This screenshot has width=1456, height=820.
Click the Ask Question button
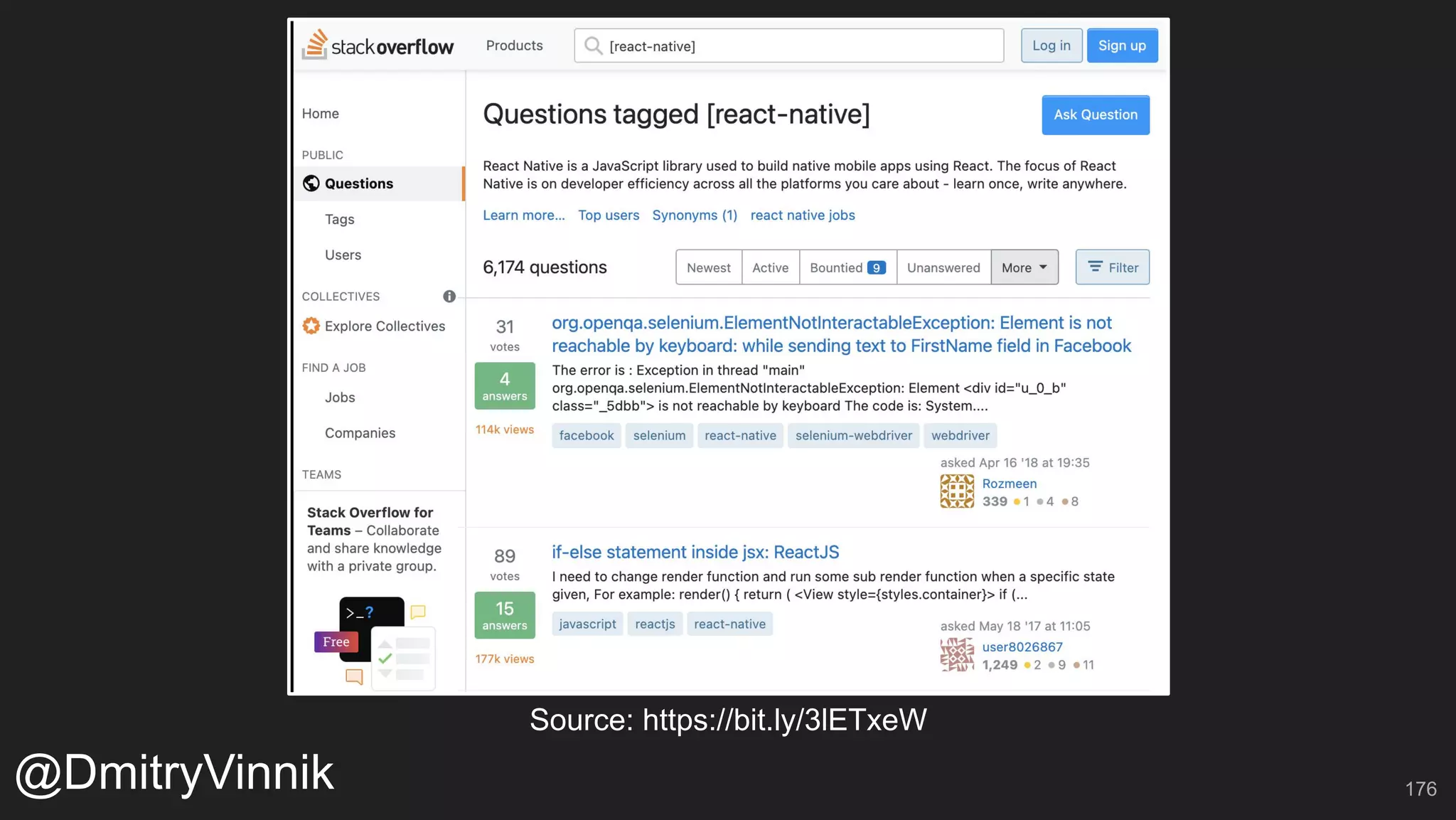pos(1095,115)
